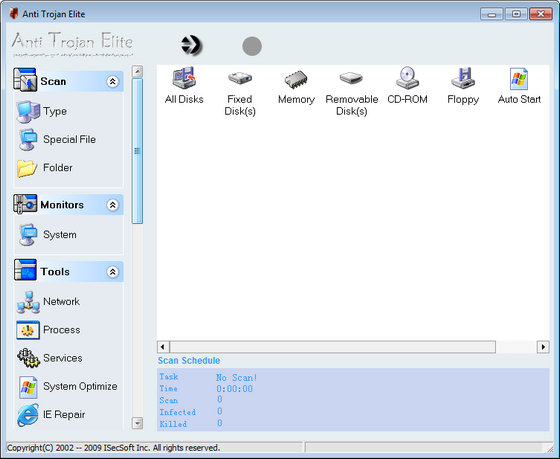The image size is (560, 459).
Task: Choose the Floppy disk icon
Action: tap(463, 78)
